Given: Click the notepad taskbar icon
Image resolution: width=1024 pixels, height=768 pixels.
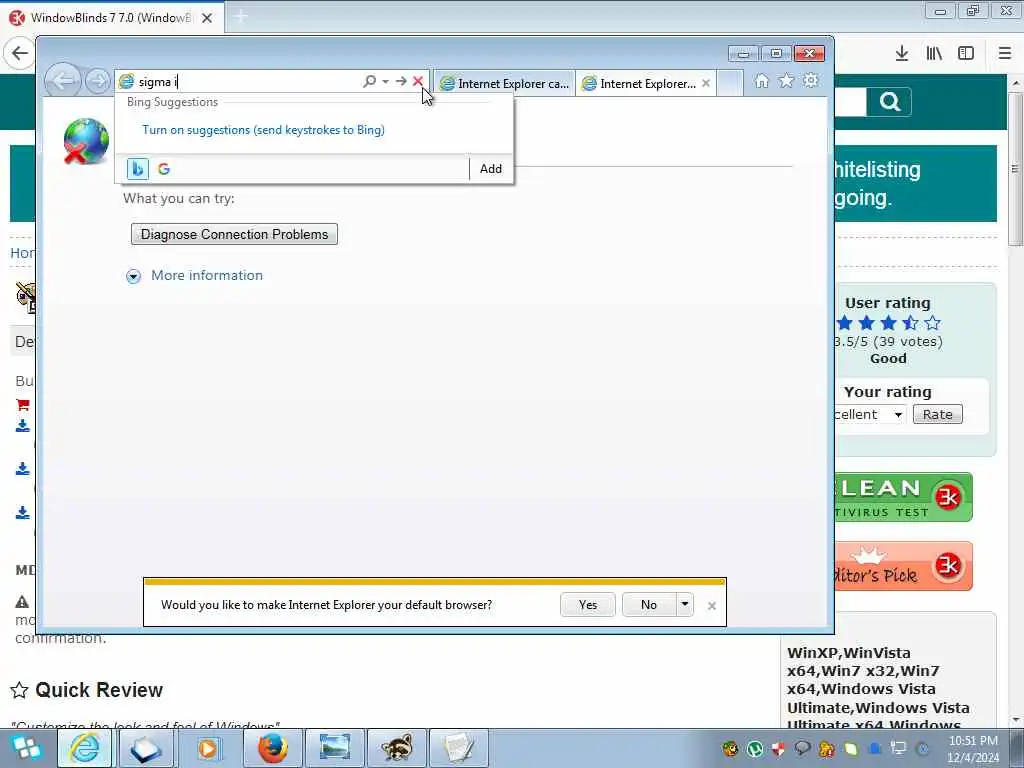Looking at the screenshot, I should 458,748.
